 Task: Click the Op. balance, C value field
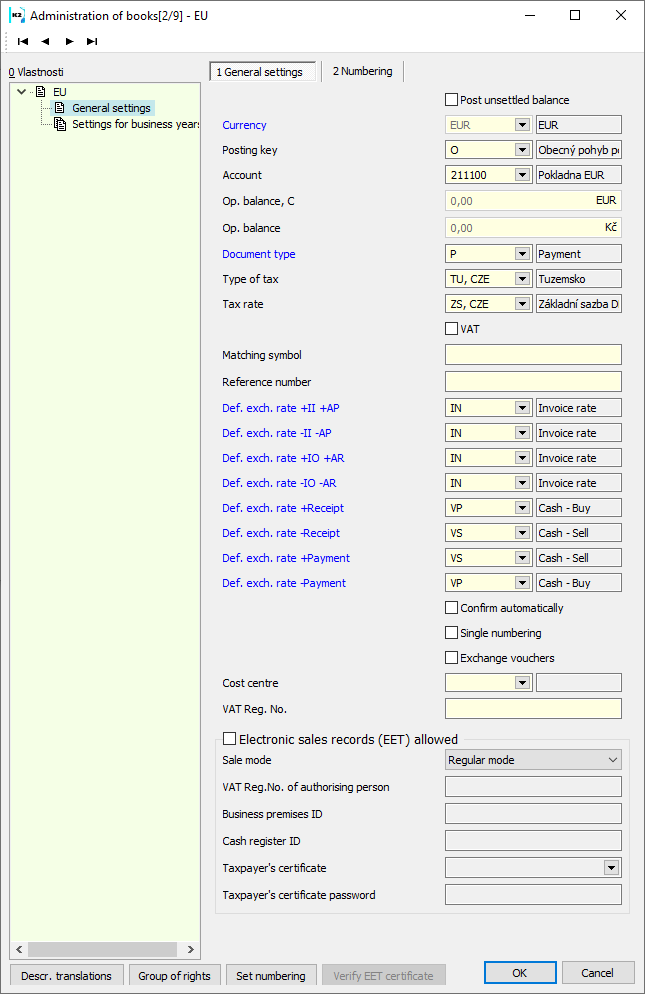[x=533, y=201]
